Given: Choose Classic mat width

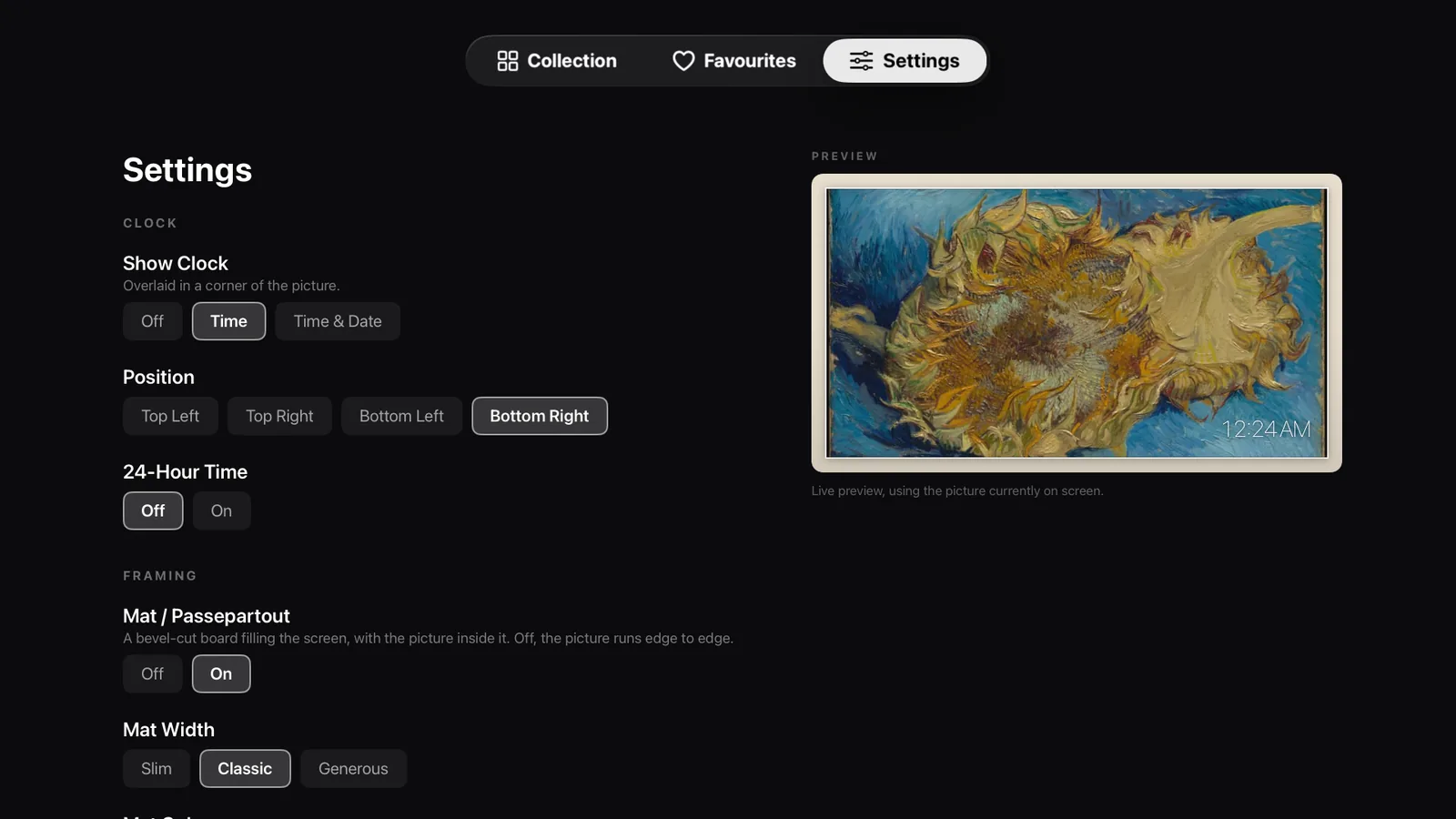Looking at the screenshot, I should click(x=245, y=768).
